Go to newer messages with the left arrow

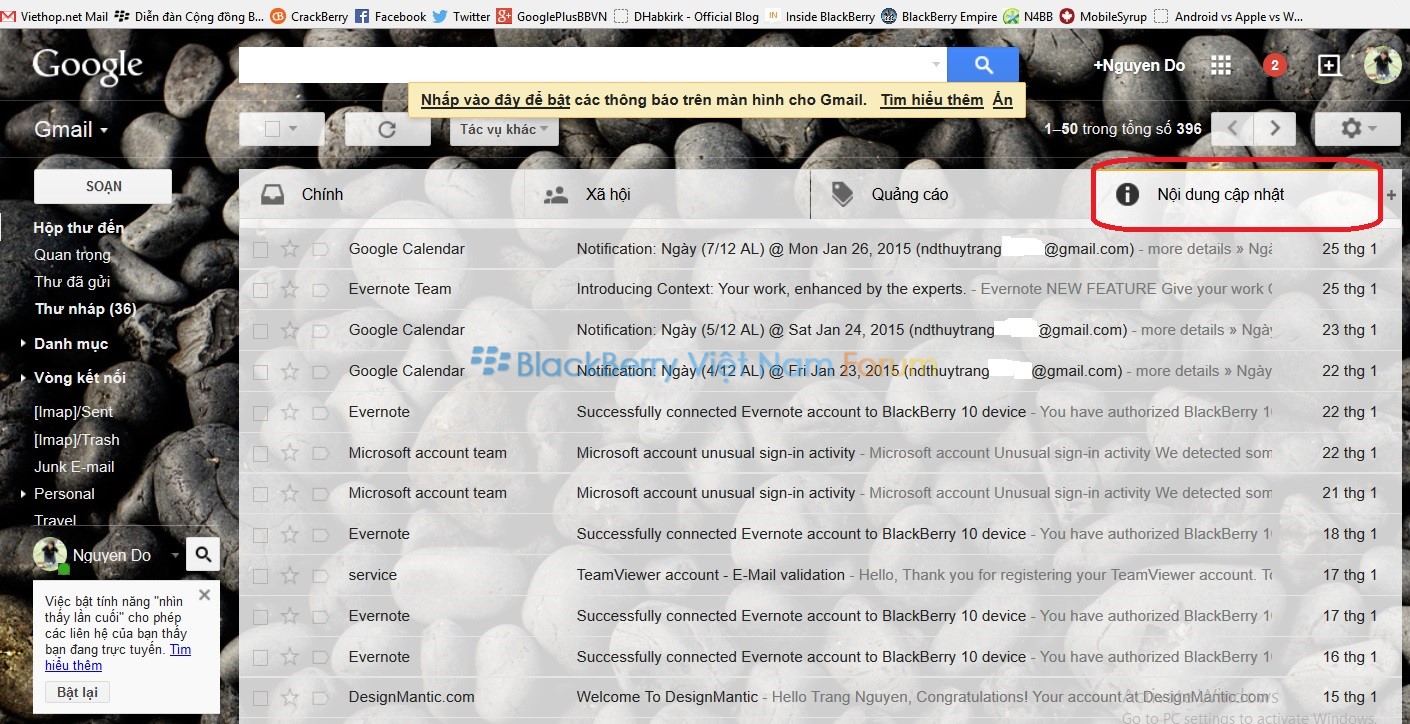1234,129
